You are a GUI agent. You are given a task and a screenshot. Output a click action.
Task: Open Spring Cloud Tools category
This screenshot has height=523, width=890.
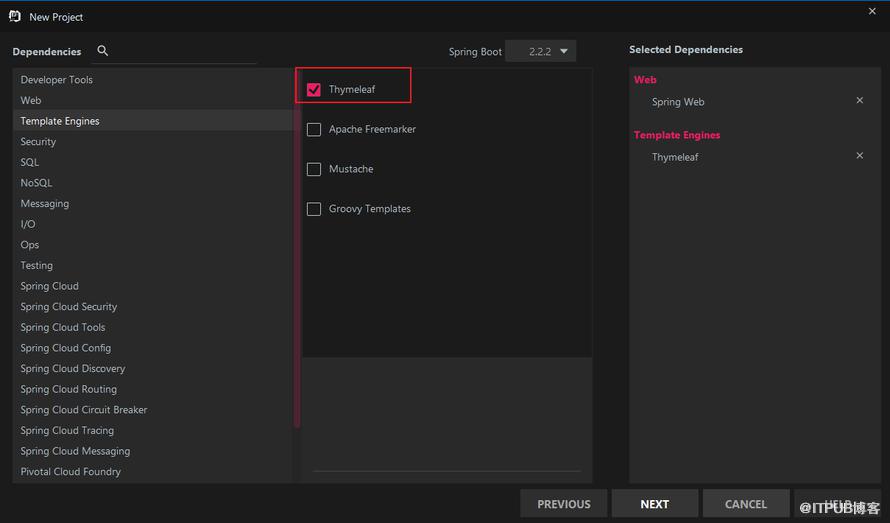pyautogui.click(x=153, y=327)
